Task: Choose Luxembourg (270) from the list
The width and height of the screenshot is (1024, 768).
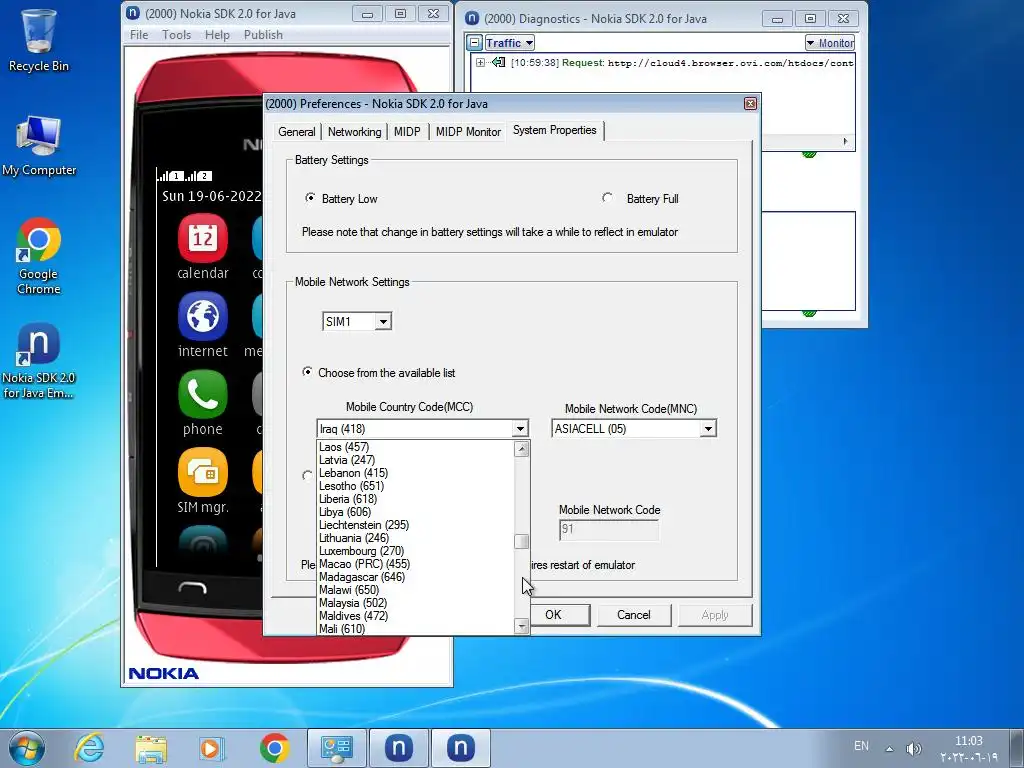Action: coord(416,551)
